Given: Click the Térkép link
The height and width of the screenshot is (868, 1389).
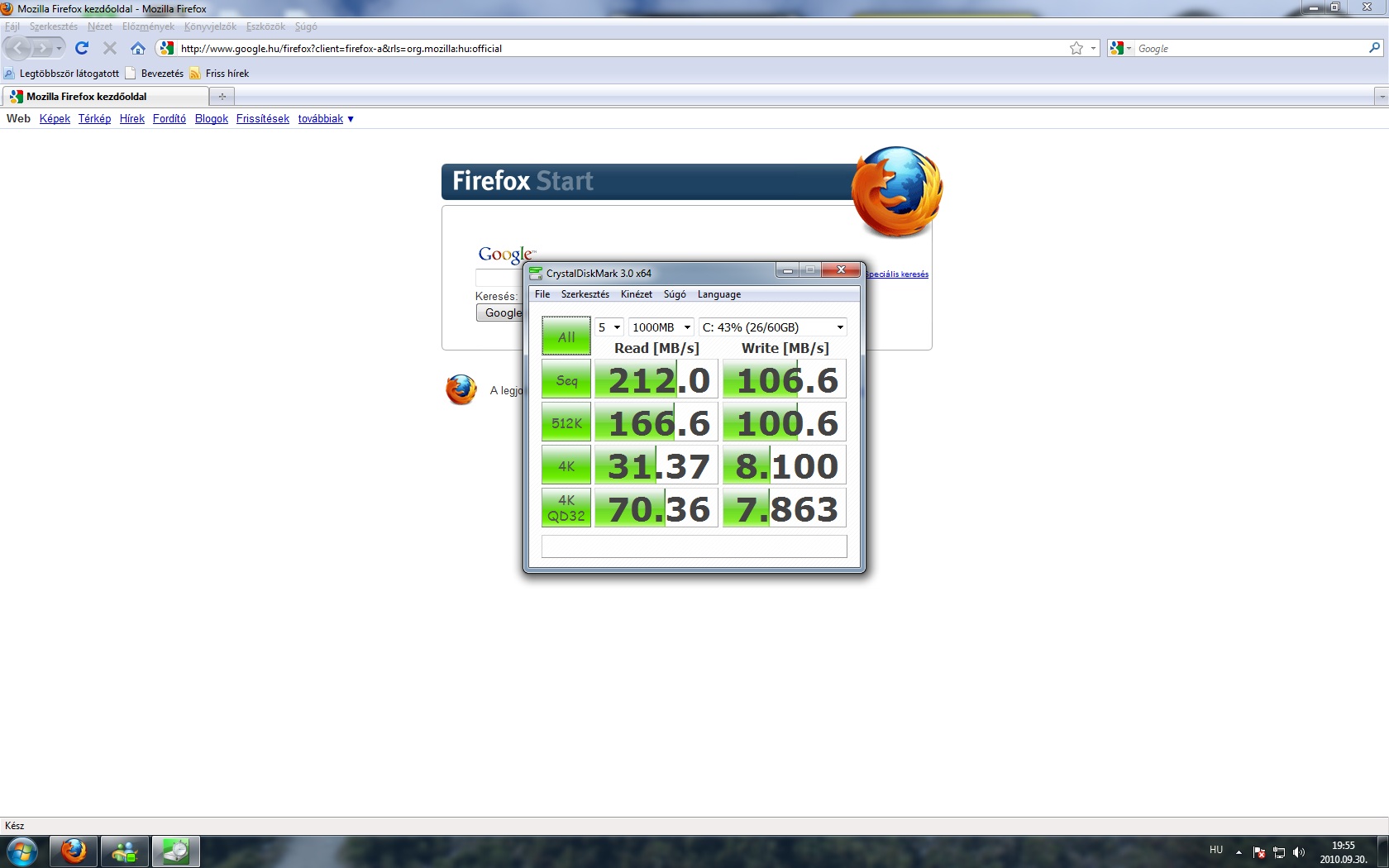Looking at the screenshot, I should point(94,119).
